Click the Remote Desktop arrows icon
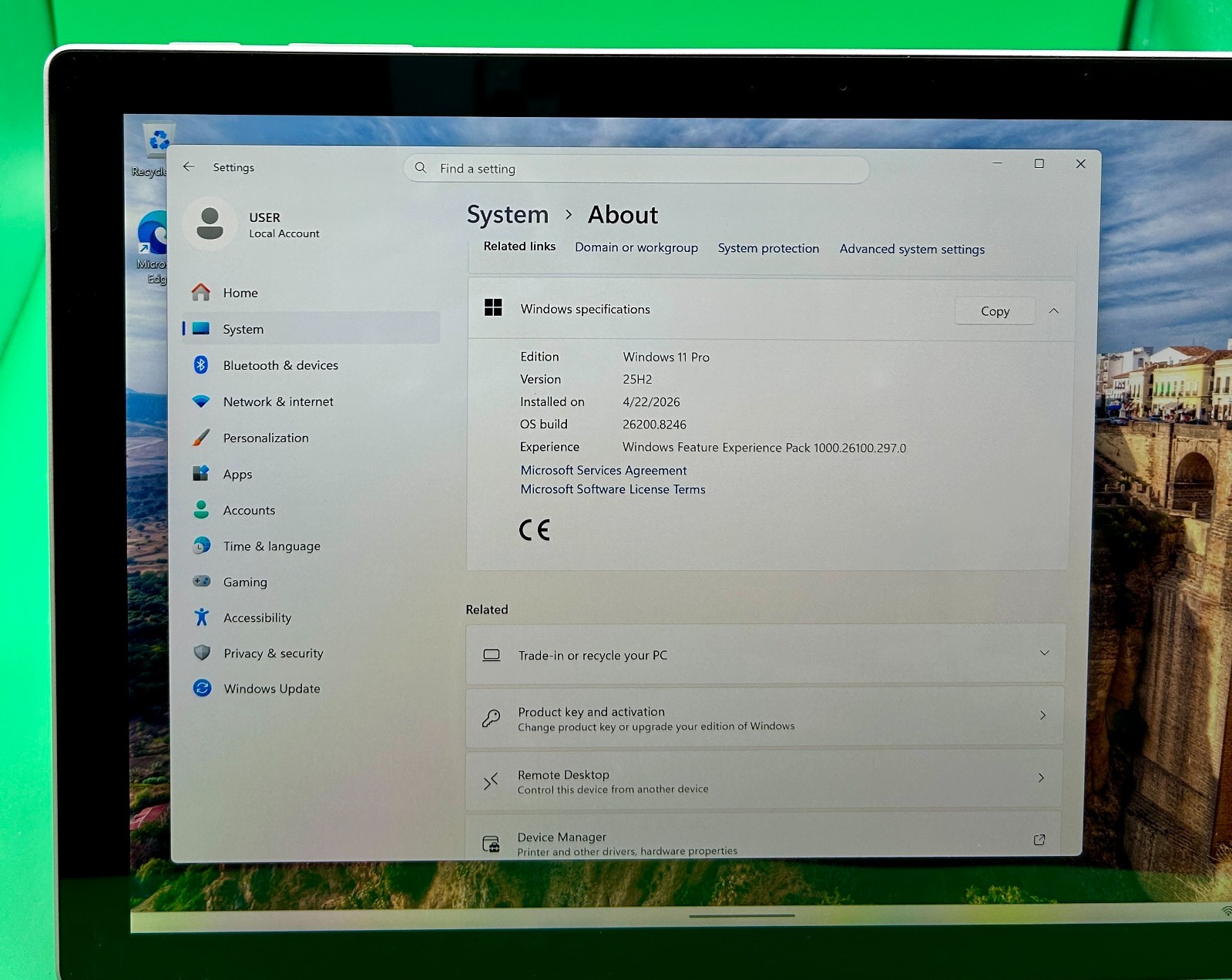Viewport: 1232px width, 980px height. [x=491, y=781]
